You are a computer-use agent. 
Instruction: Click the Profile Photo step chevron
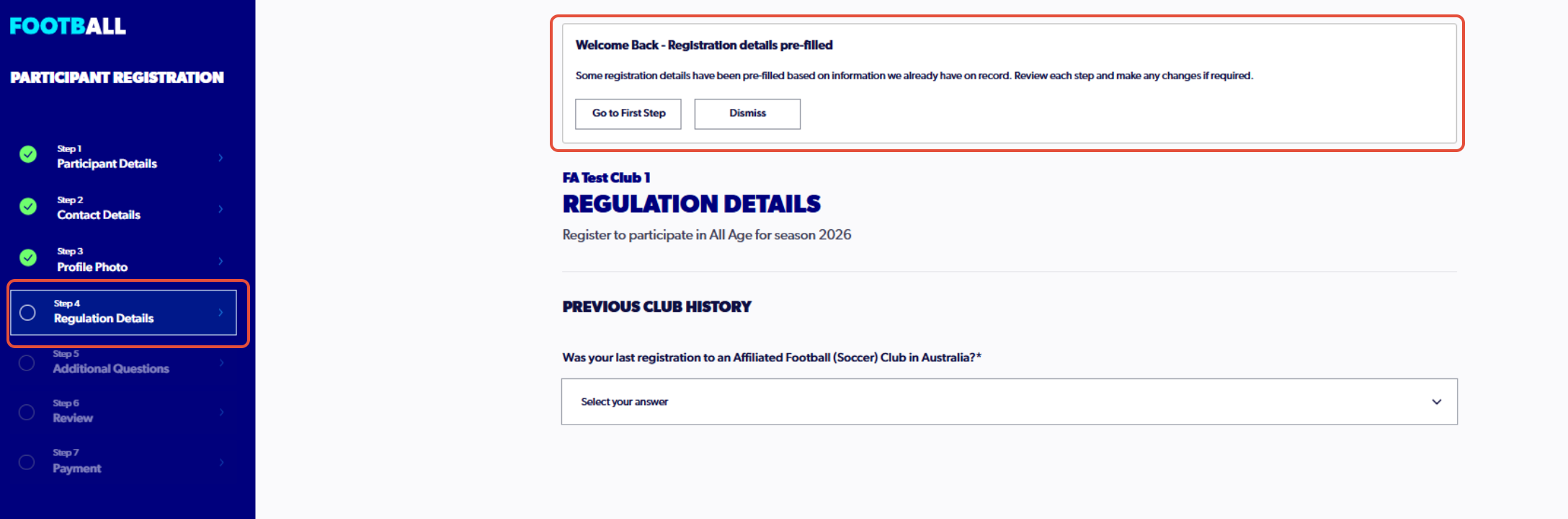click(x=220, y=261)
